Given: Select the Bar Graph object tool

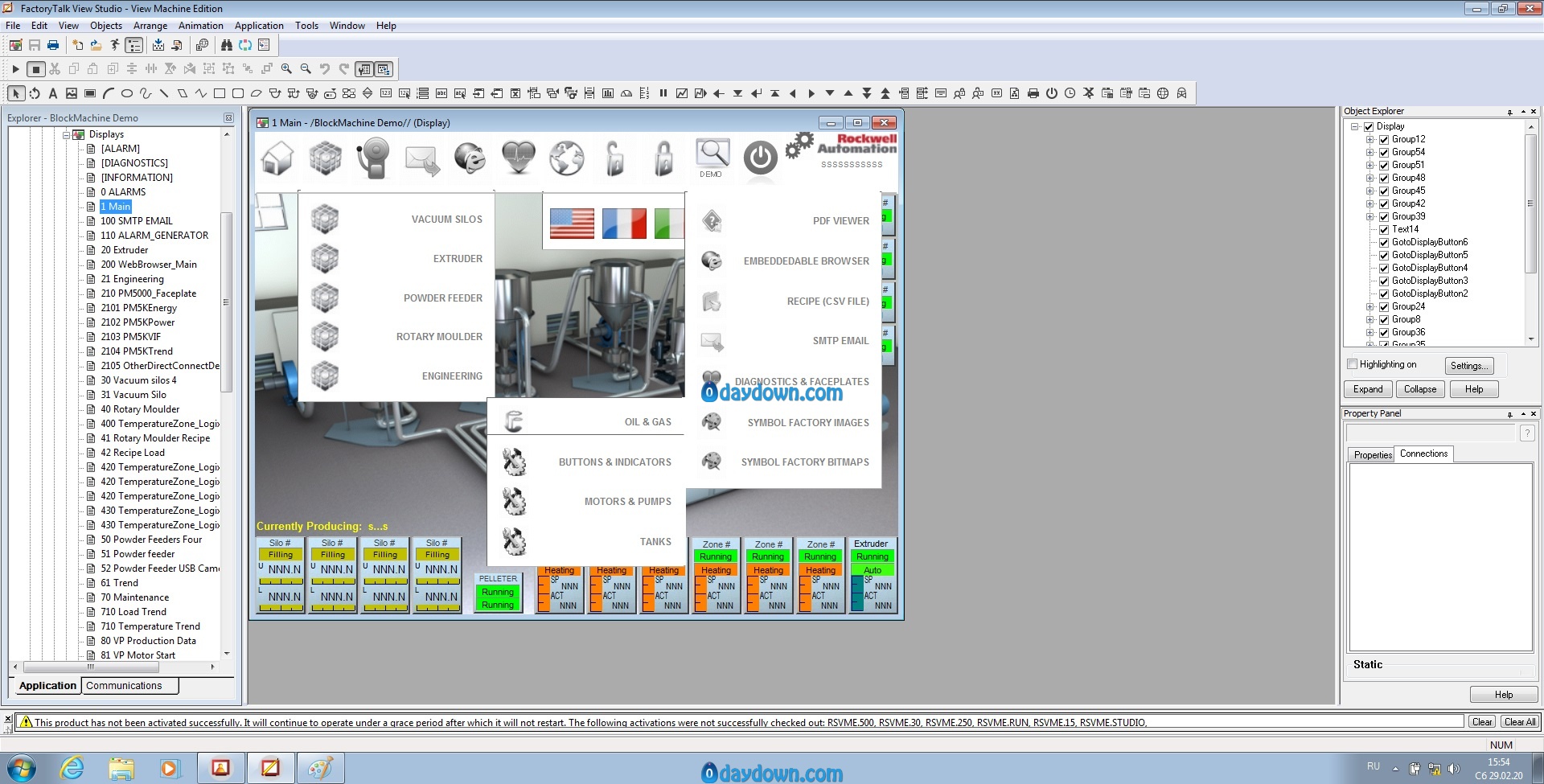Looking at the screenshot, I should point(608,93).
